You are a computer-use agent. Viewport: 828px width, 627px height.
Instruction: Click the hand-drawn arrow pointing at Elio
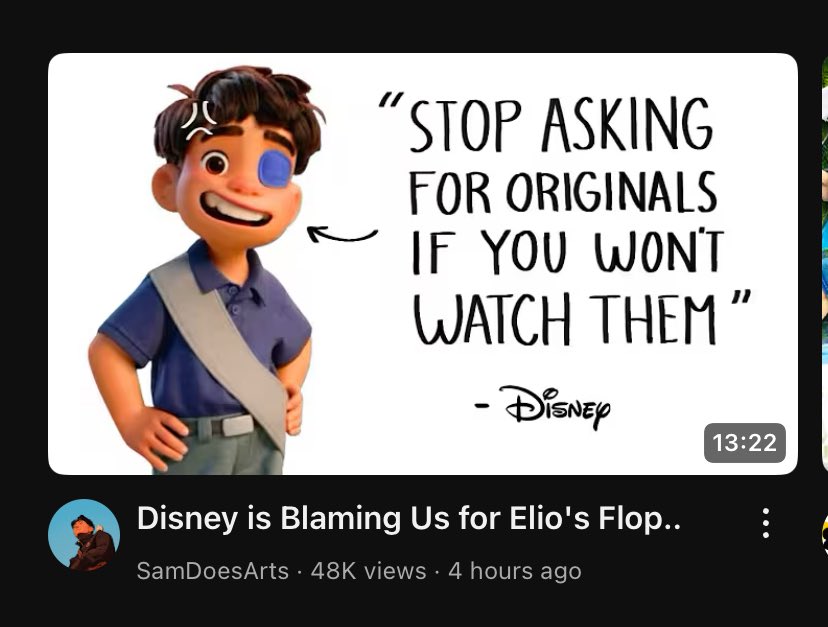[342, 234]
